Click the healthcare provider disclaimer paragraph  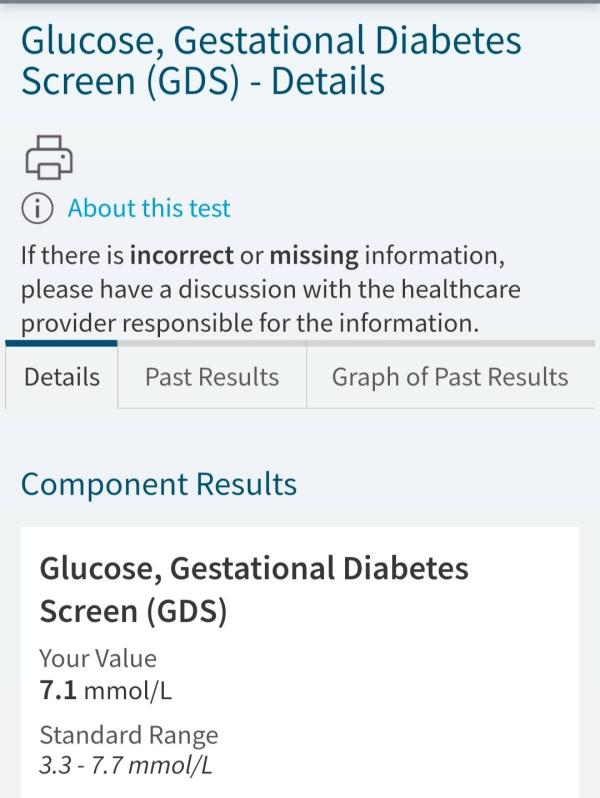click(270, 289)
